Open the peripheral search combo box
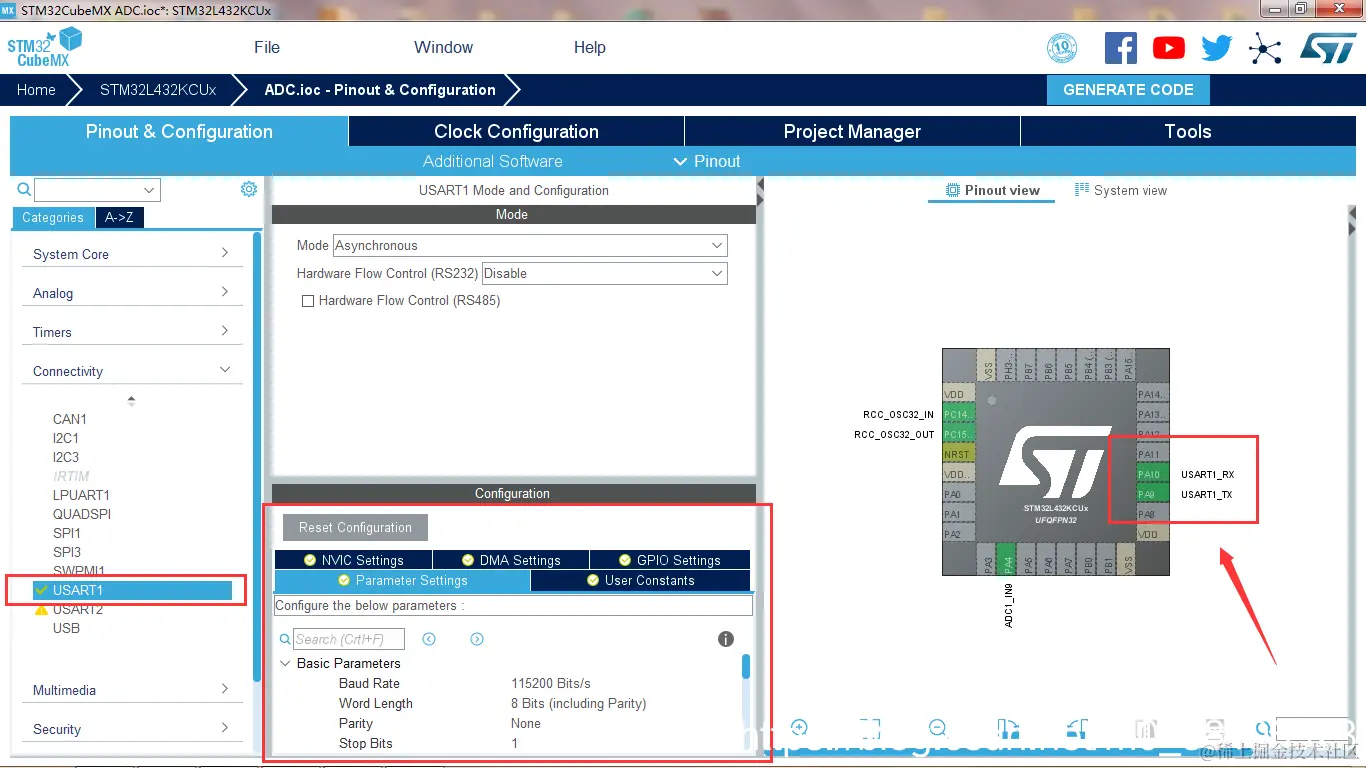 pos(97,190)
